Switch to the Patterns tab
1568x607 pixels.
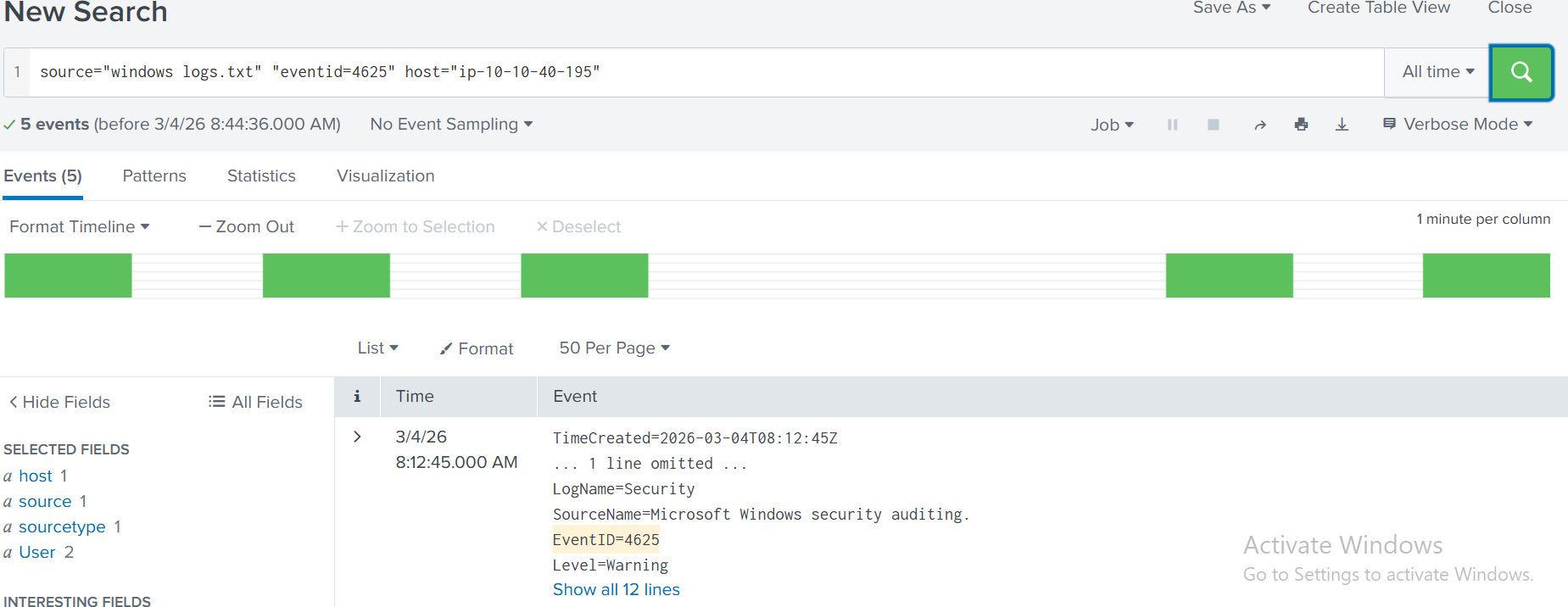click(x=154, y=175)
